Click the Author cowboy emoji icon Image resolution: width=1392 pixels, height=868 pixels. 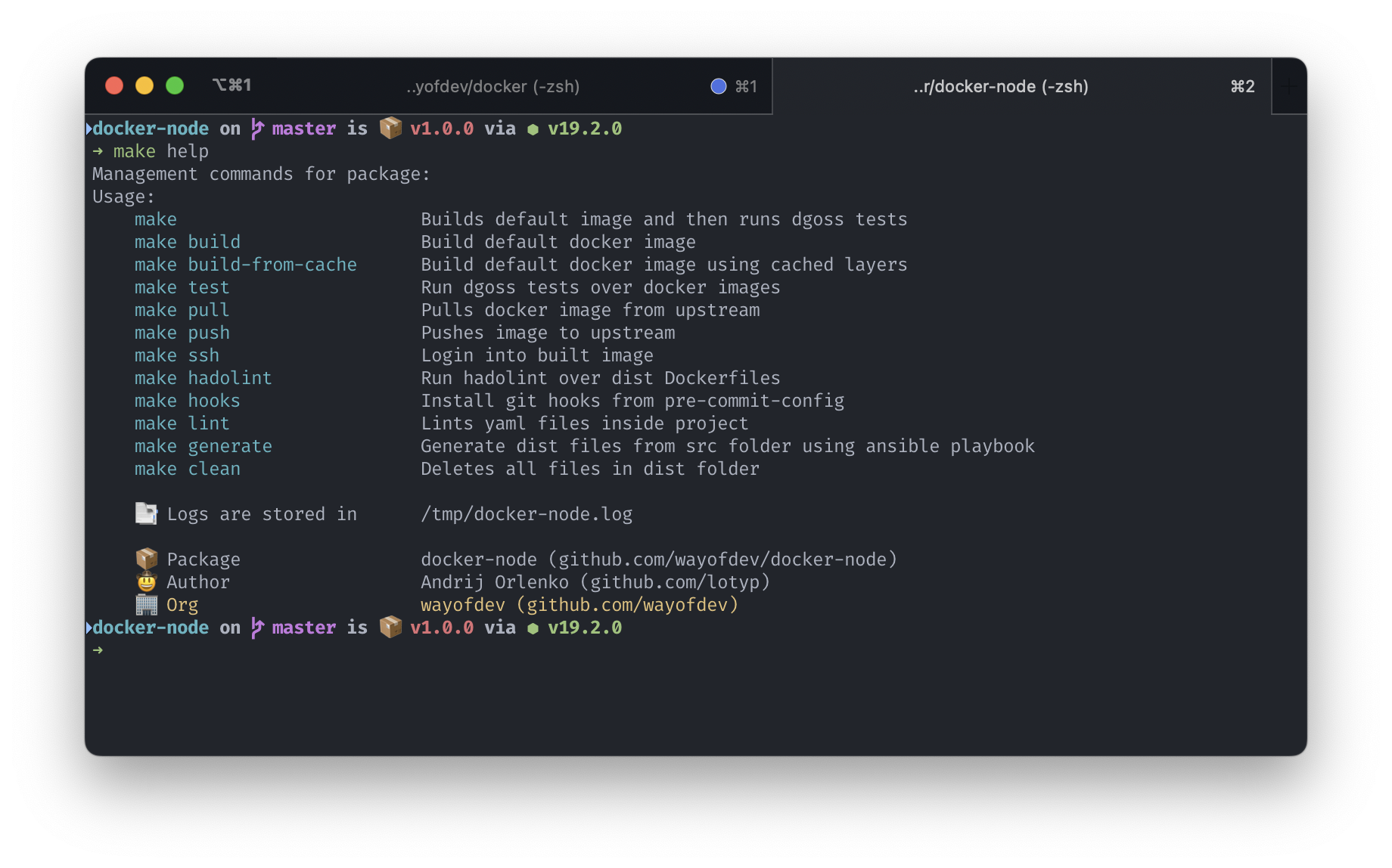pos(146,581)
